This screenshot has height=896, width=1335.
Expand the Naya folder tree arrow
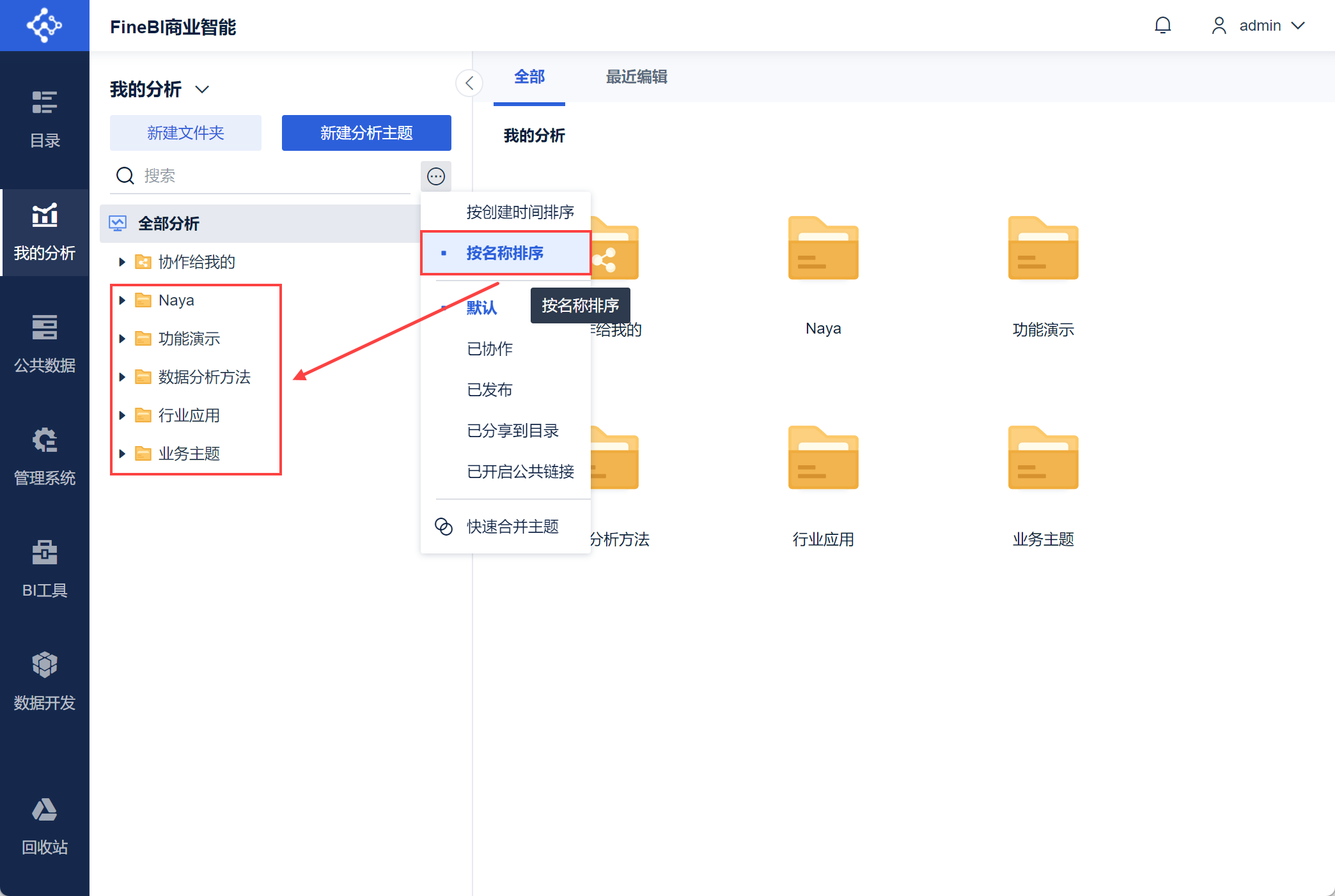click(121, 300)
